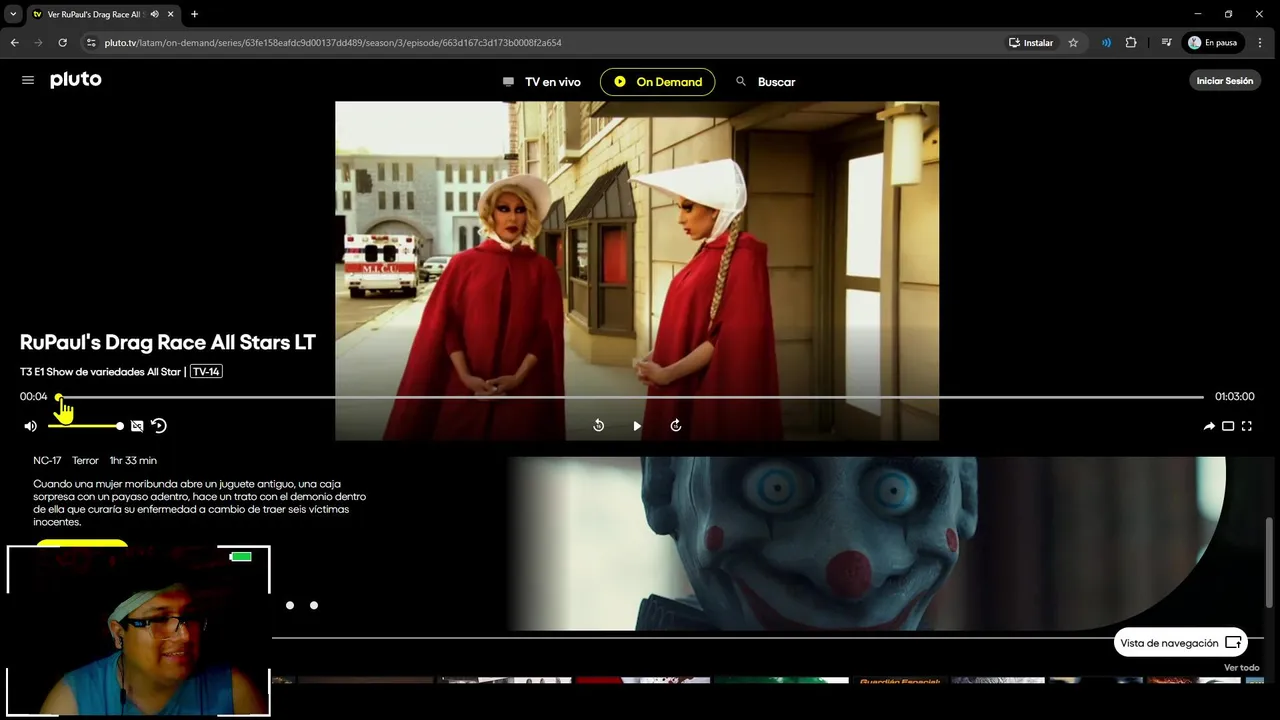
Task: Enter fullscreen mode
Action: [x=1247, y=426]
